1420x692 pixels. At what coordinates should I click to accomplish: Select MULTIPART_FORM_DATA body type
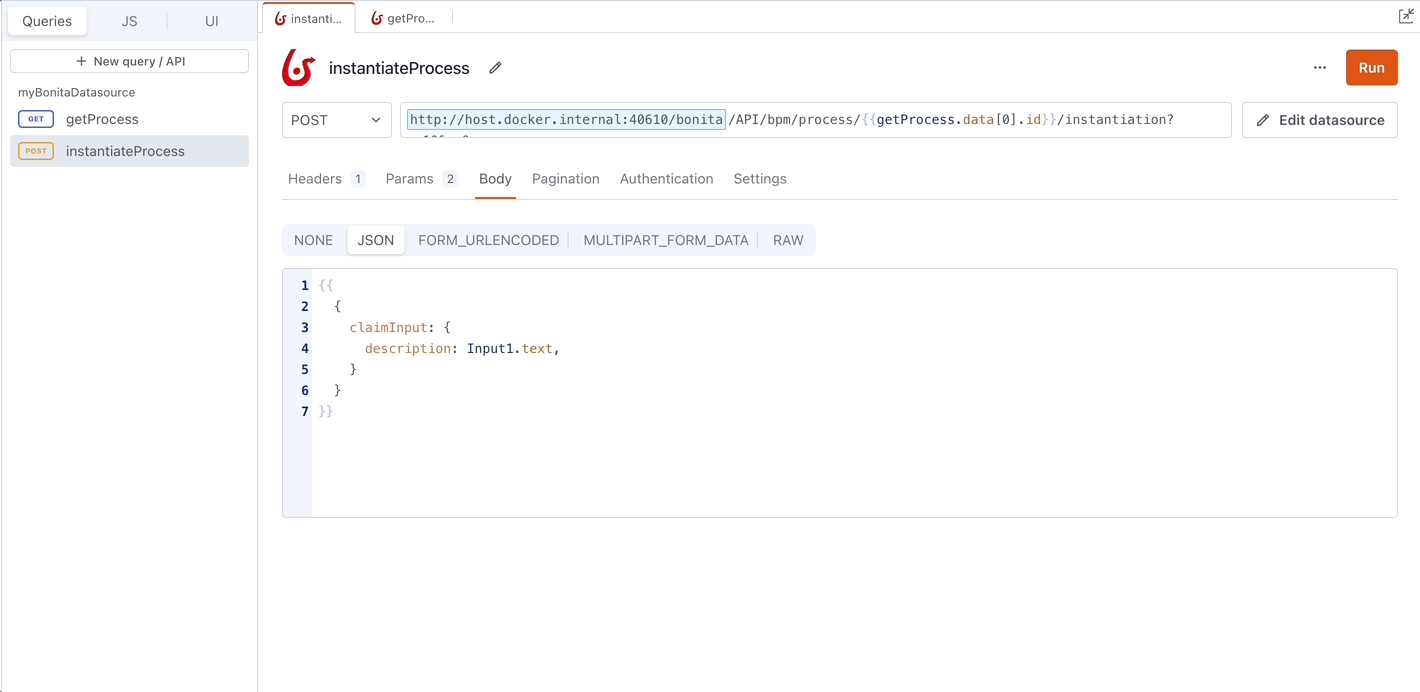coord(665,240)
